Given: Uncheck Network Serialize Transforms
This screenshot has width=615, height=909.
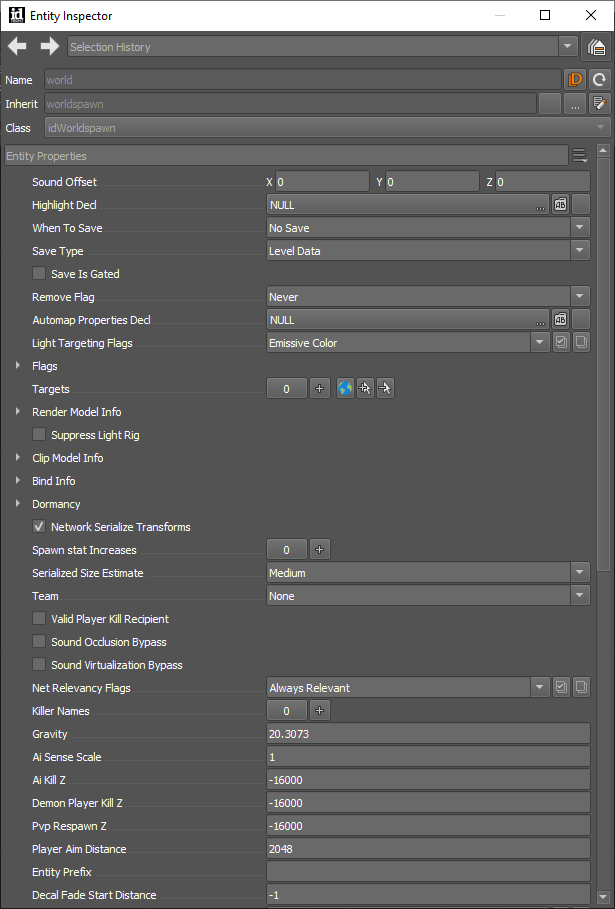Looking at the screenshot, I should (x=39, y=526).
